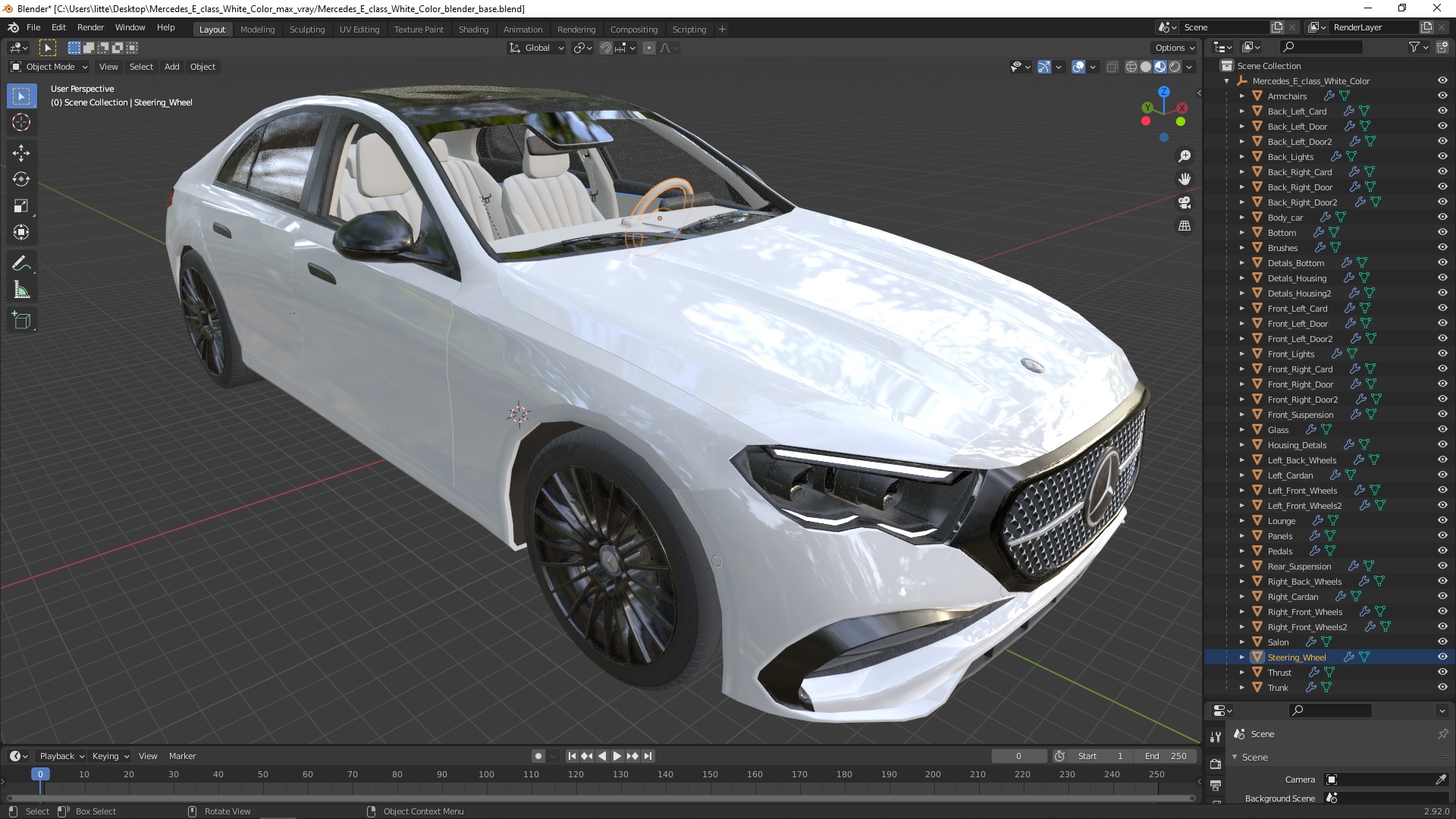Switch to the UV Editing workspace tab
The width and height of the screenshot is (1456, 819).
point(359,30)
